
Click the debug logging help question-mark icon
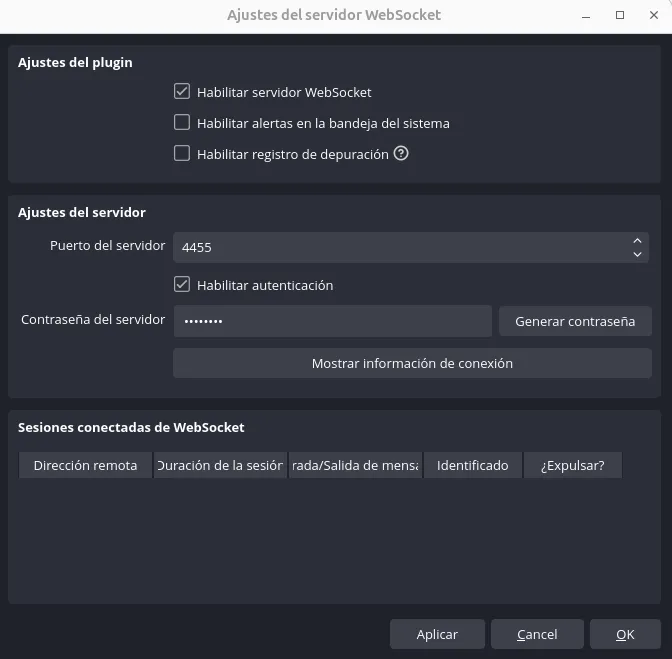tap(401, 154)
